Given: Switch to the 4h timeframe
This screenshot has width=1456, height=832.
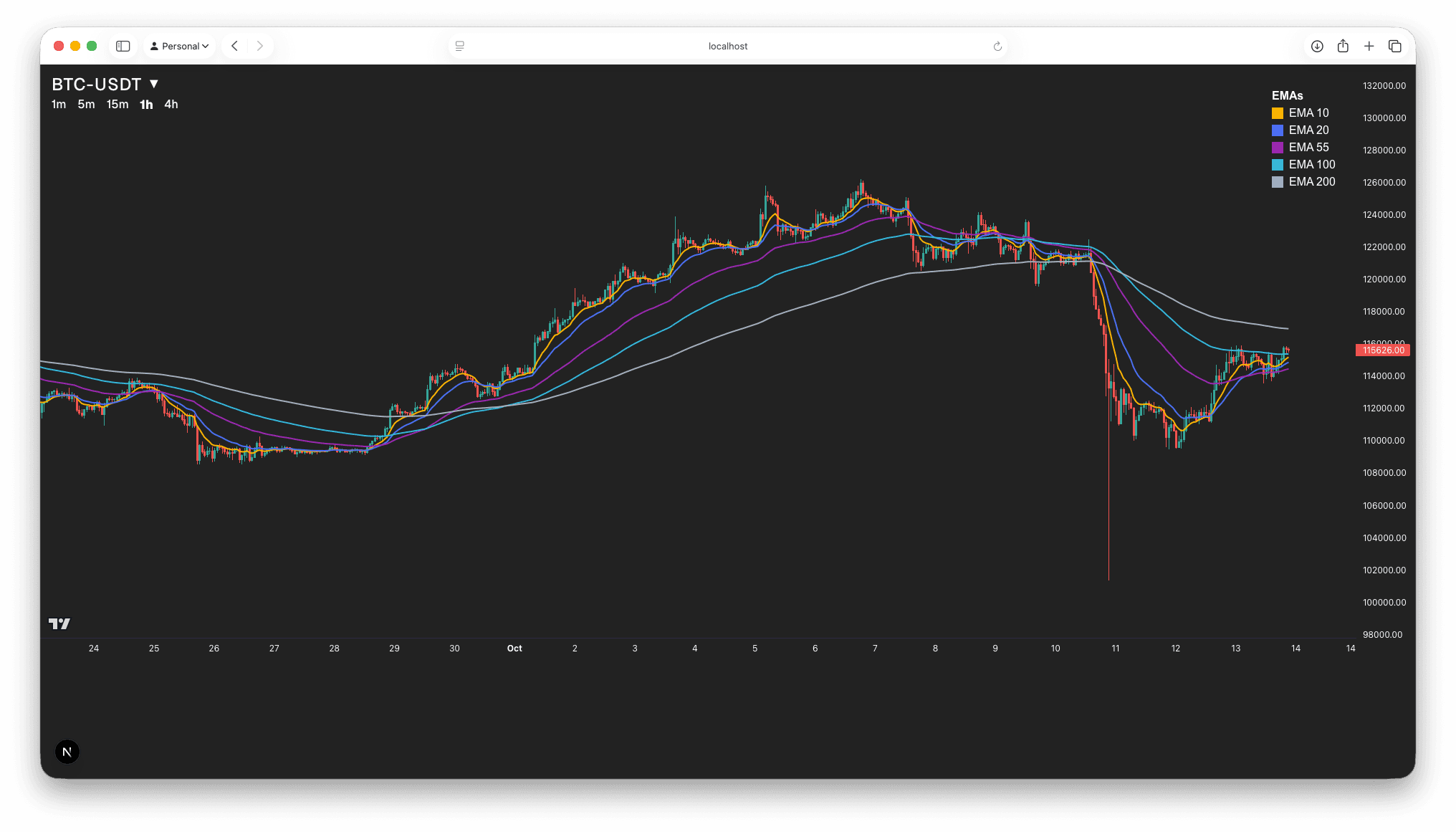Looking at the screenshot, I should tap(171, 104).
